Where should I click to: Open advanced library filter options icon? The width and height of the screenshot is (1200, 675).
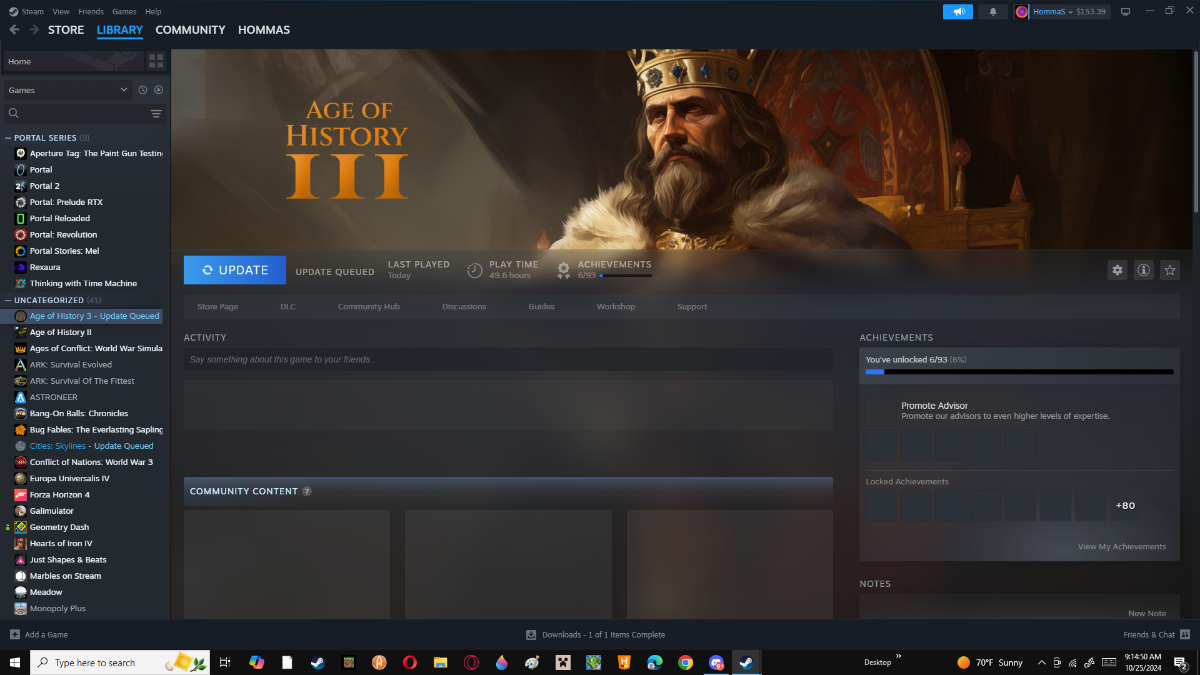[156, 114]
